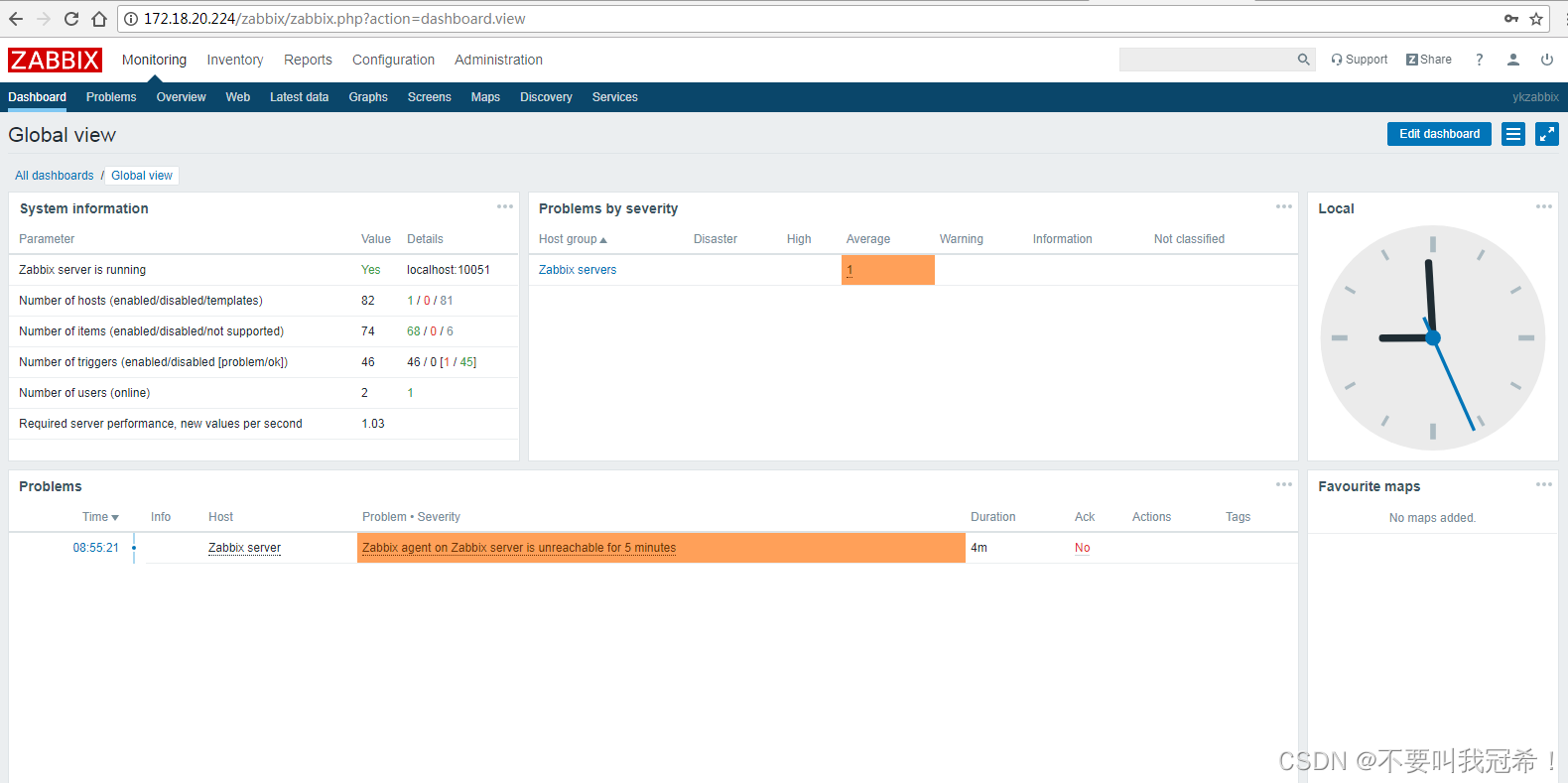The image size is (1568, 783).
Task: Click the Local analog clock
Action: (1433, 337)
